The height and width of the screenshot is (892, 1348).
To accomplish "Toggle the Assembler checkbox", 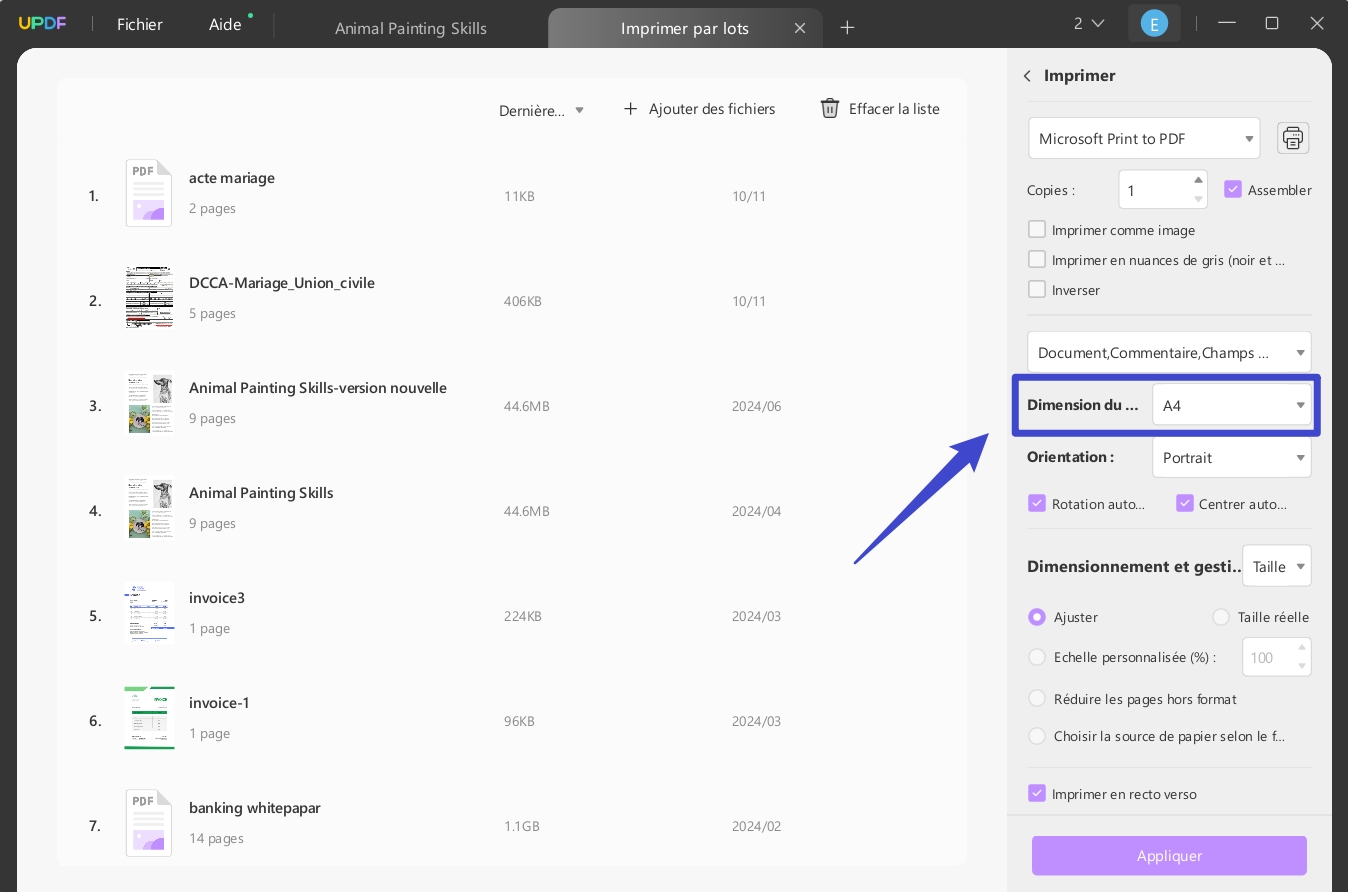I will [1233, 189].
